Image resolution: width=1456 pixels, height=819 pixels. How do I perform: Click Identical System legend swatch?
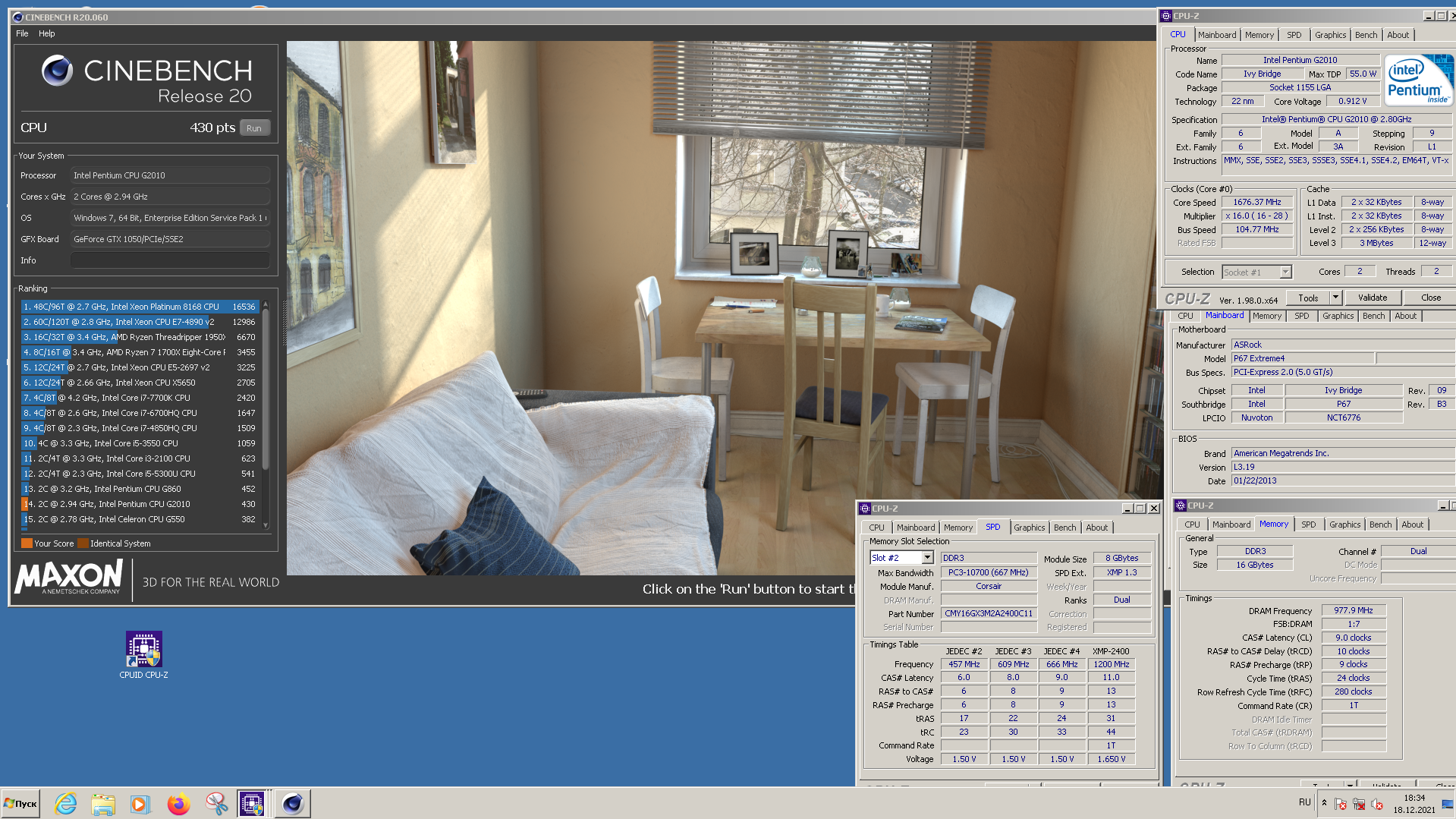tap(83, 543)
